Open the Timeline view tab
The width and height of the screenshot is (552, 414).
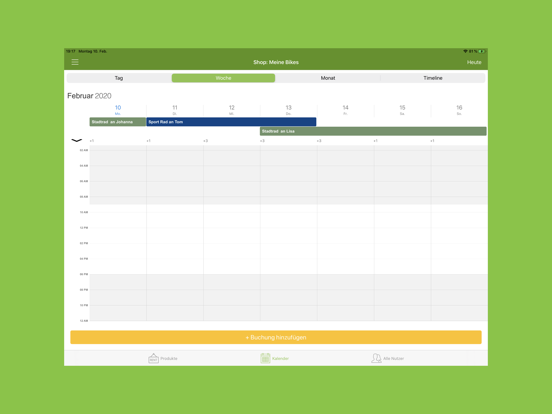[x=433, y=78]
